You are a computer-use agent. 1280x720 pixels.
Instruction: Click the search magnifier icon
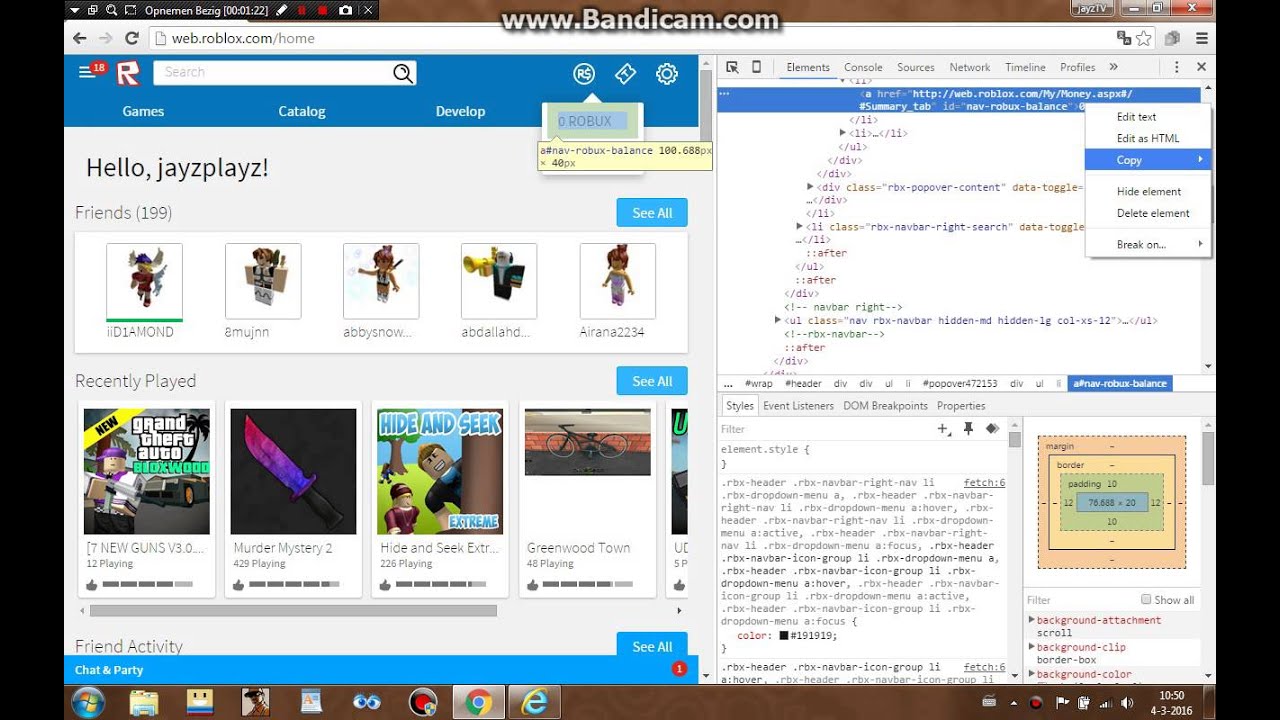402,73
